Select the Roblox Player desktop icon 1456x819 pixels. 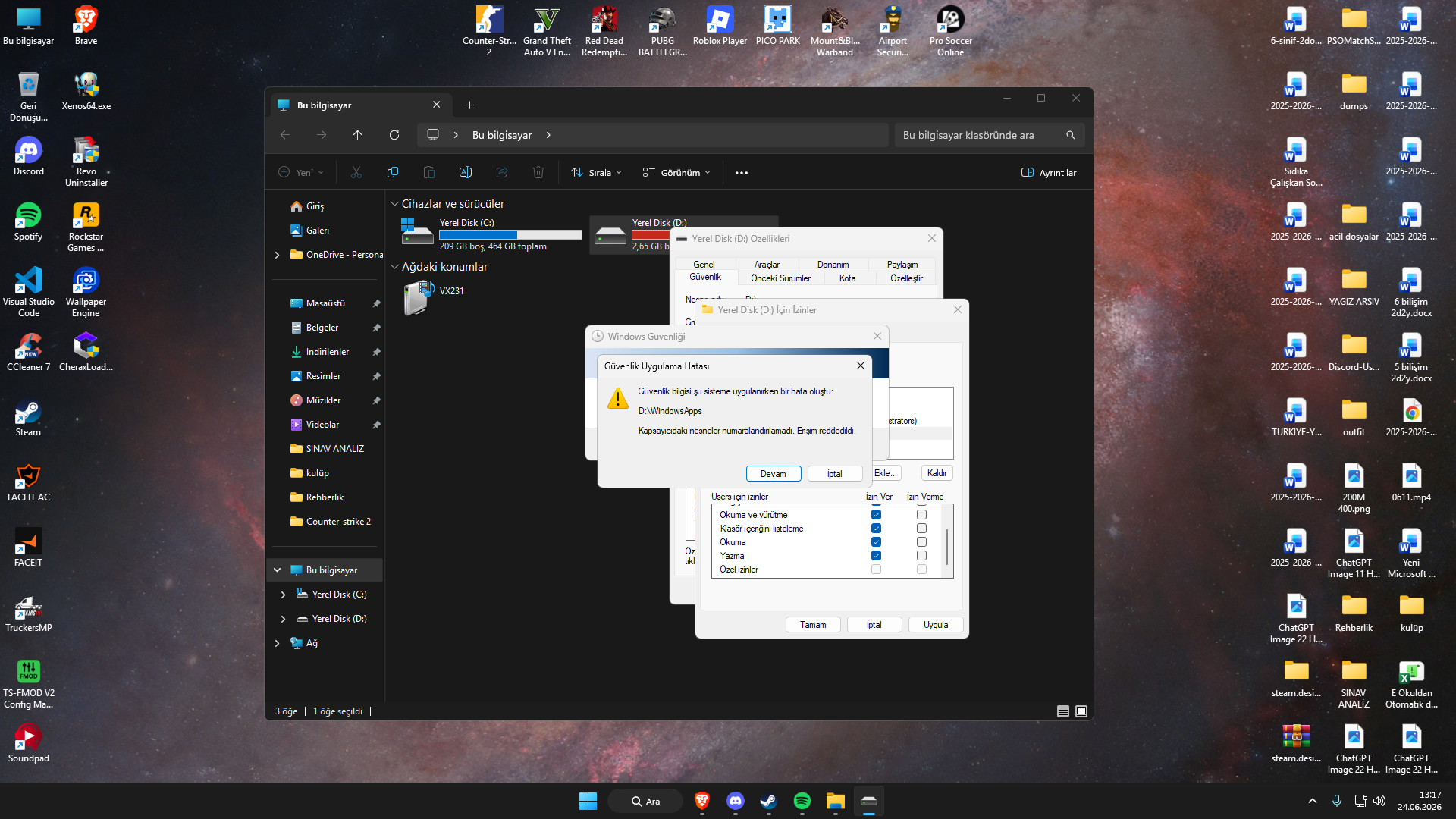tap(720, 27)
